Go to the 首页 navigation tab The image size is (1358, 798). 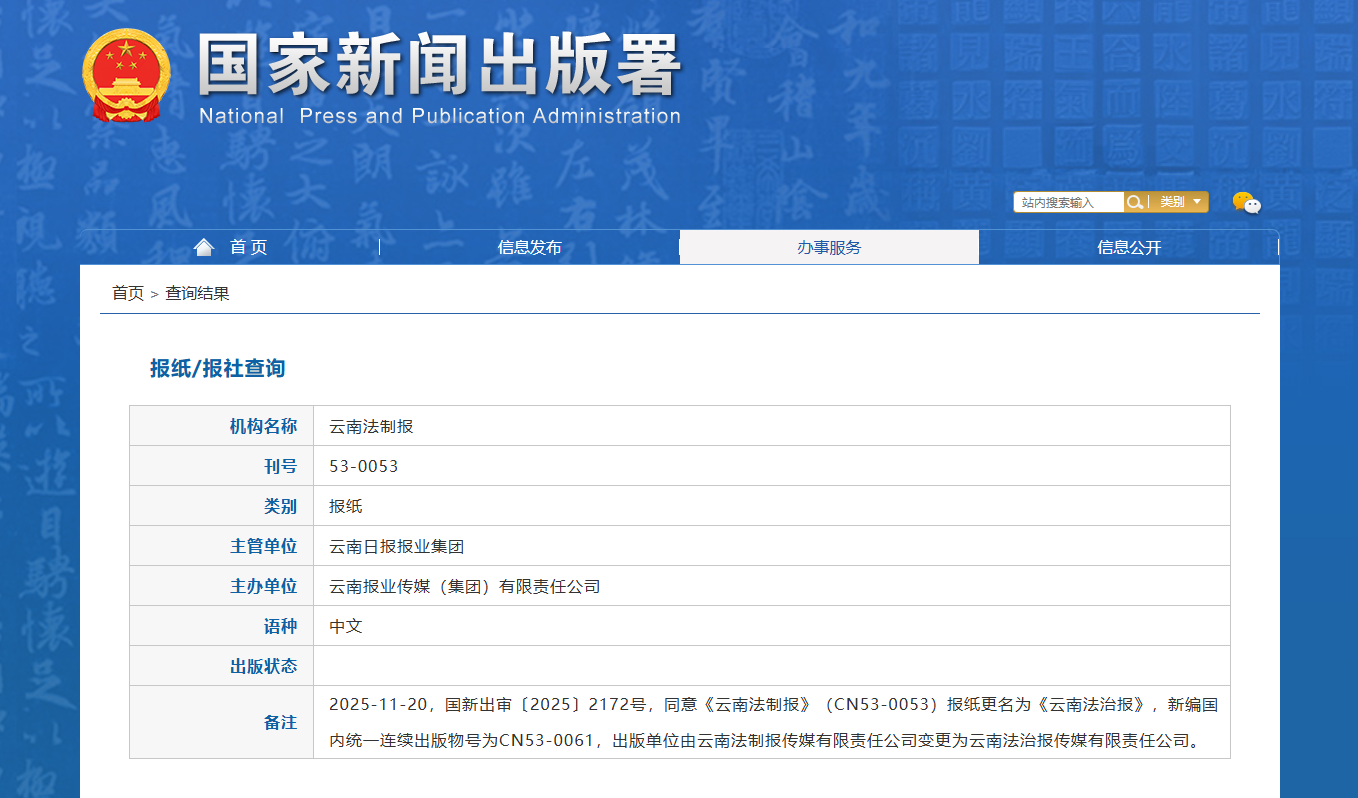coord(248,247)
